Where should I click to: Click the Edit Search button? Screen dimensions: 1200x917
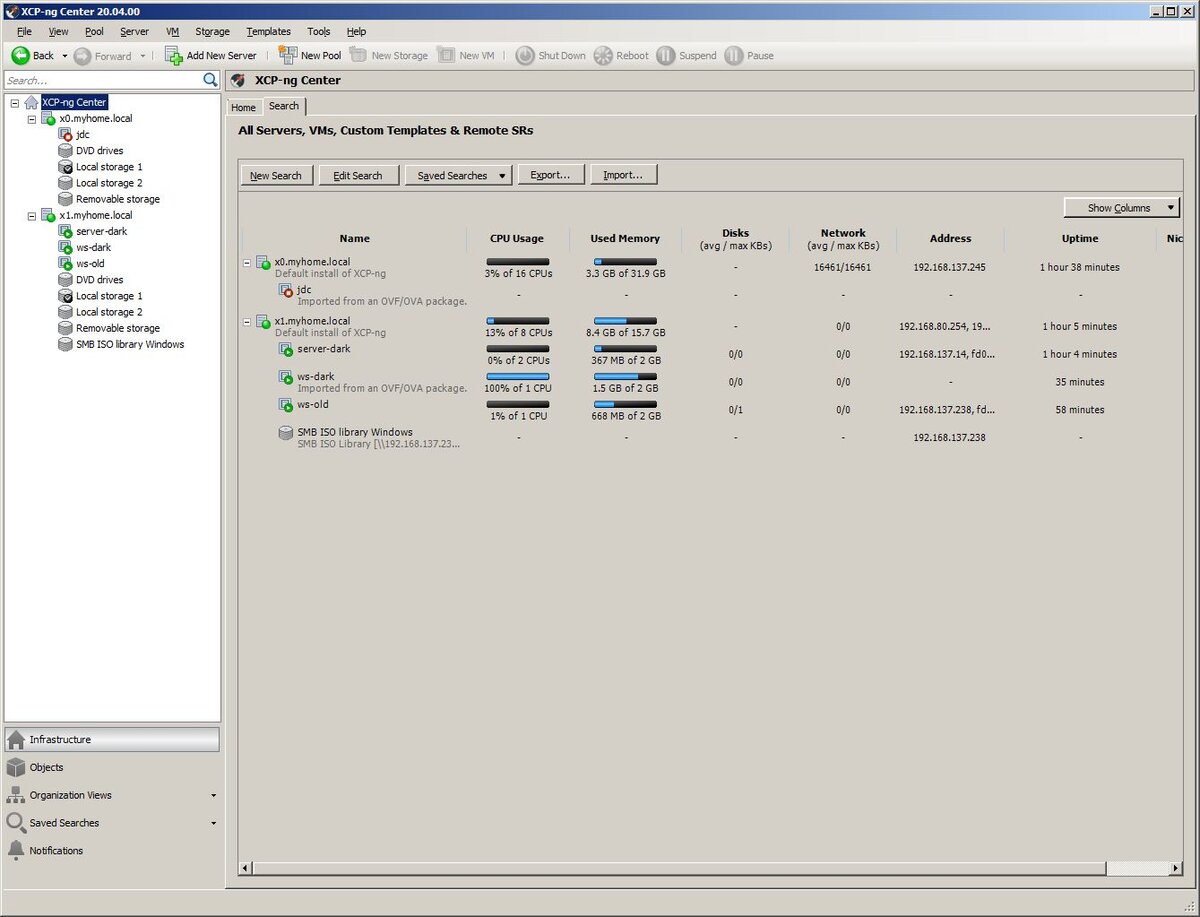pos(358,175)
